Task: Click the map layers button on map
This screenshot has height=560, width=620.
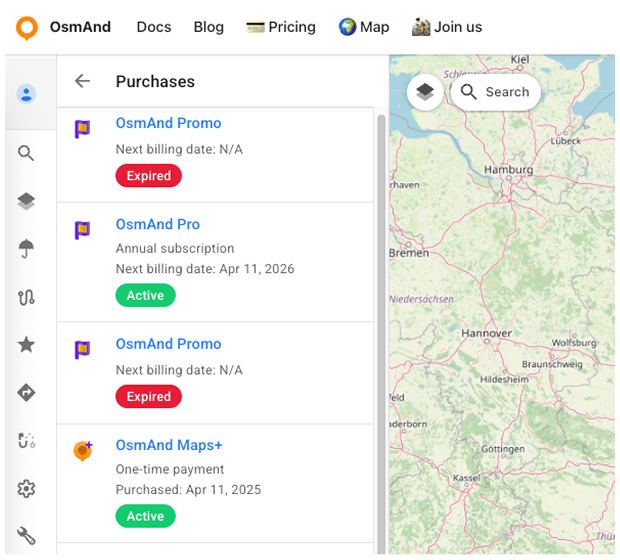Action: [x=425, y=92]
